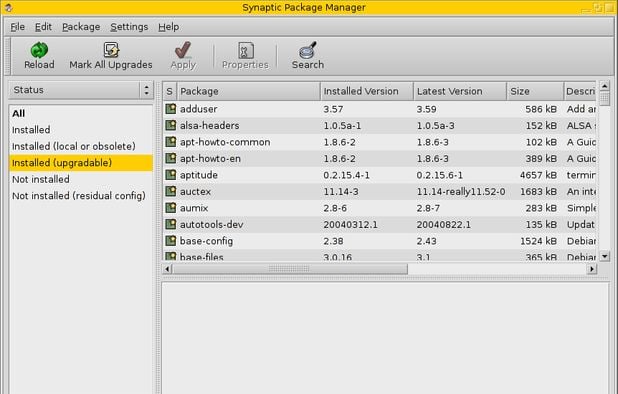Select the All status filter
Viewport: 618px width, 394px height.
pos(19,113)
